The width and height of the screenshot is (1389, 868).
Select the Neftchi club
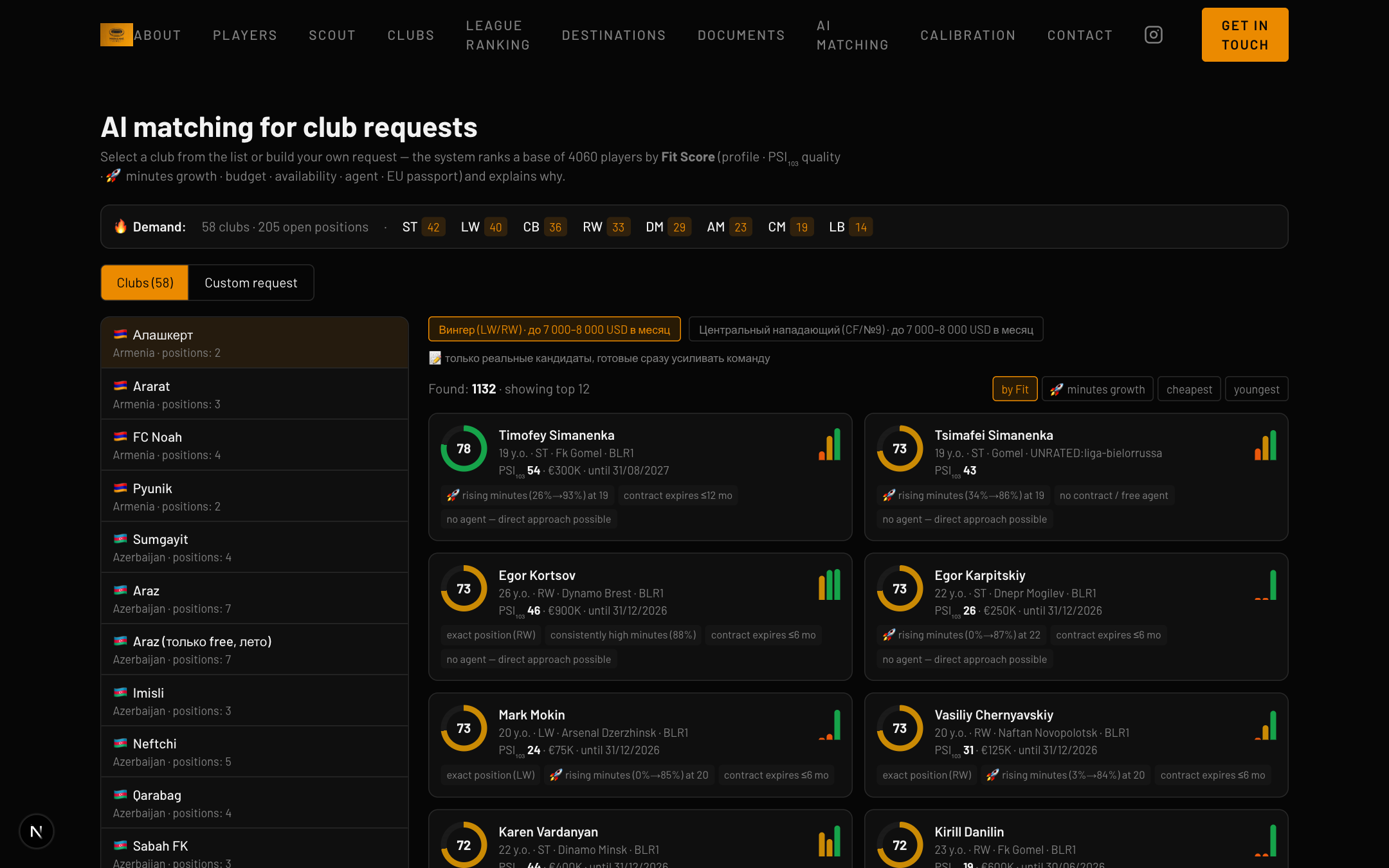click(255, 752)
